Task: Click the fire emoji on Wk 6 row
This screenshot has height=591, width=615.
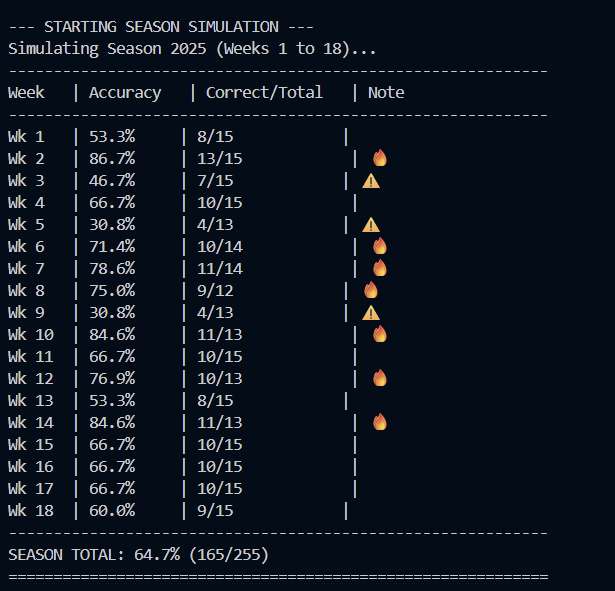Action: pyautogui.click(x=379, y=246)
